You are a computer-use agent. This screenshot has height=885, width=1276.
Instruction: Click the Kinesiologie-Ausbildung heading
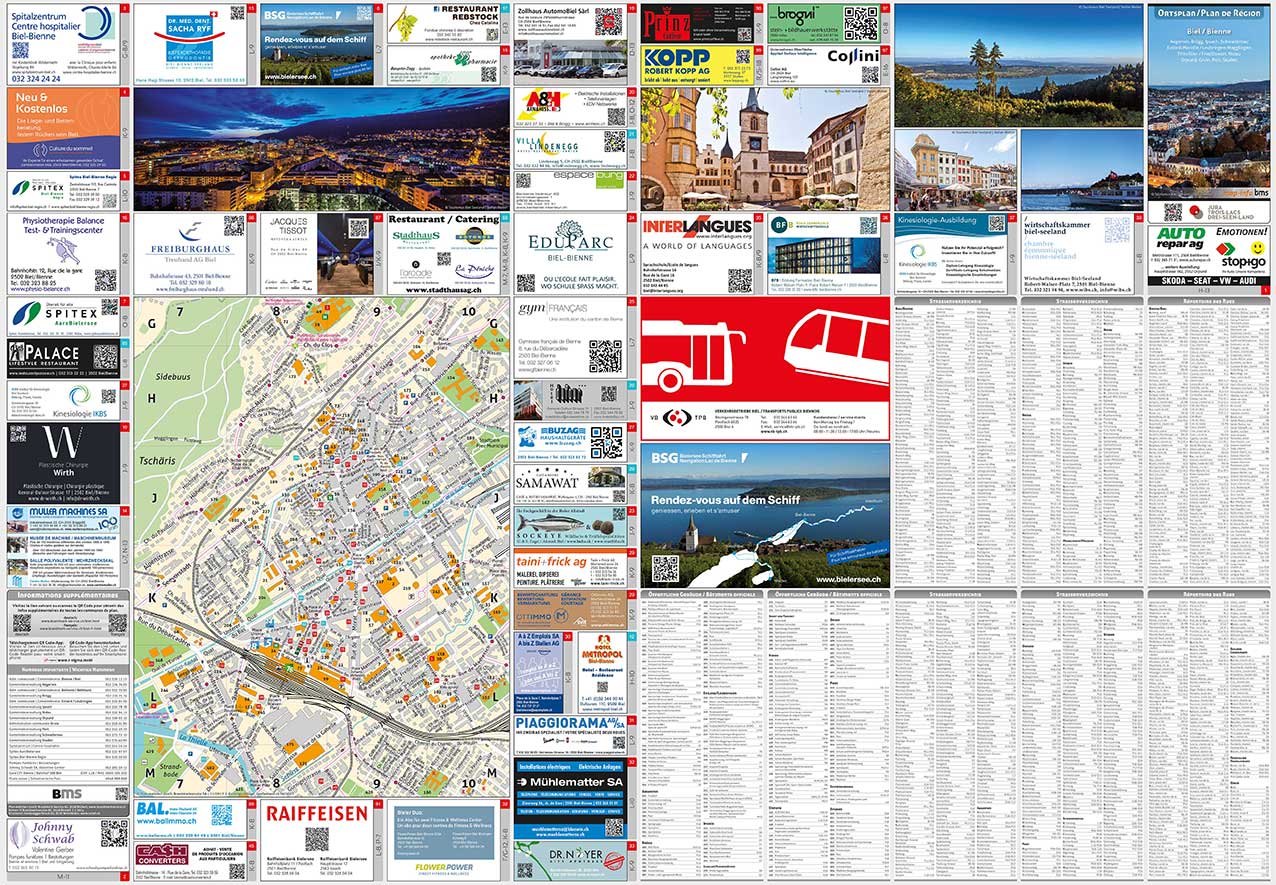pos(936,219)
